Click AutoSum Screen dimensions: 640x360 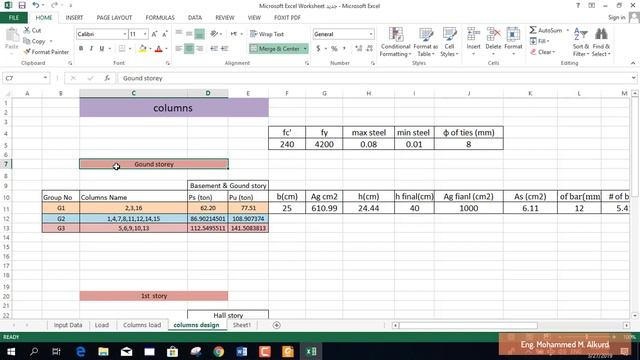pos(546,30)
